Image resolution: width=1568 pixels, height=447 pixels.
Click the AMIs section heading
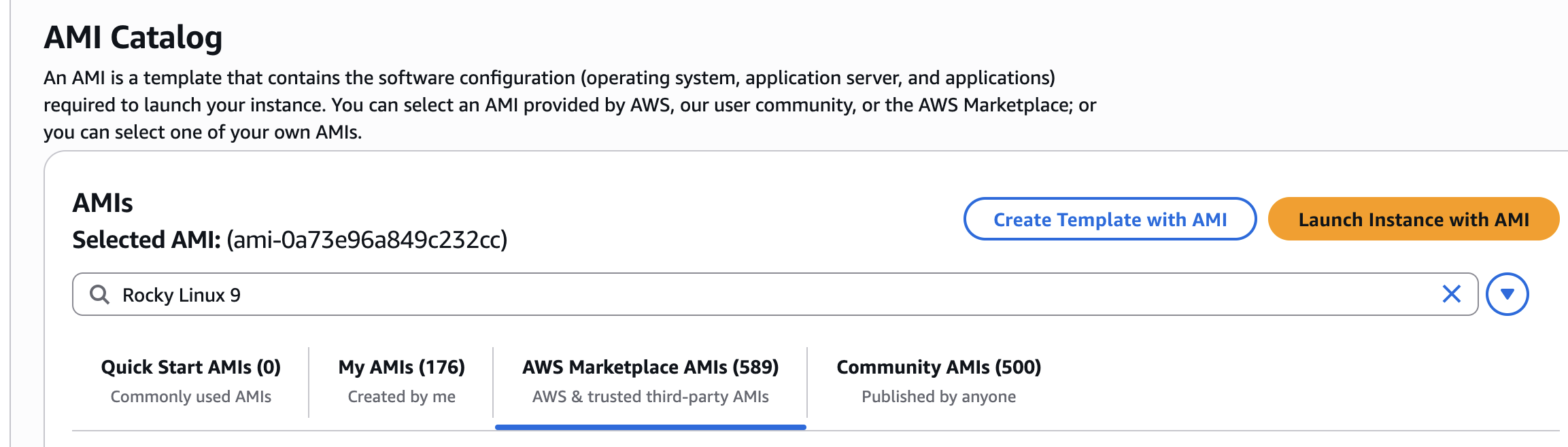pos(103,203)
